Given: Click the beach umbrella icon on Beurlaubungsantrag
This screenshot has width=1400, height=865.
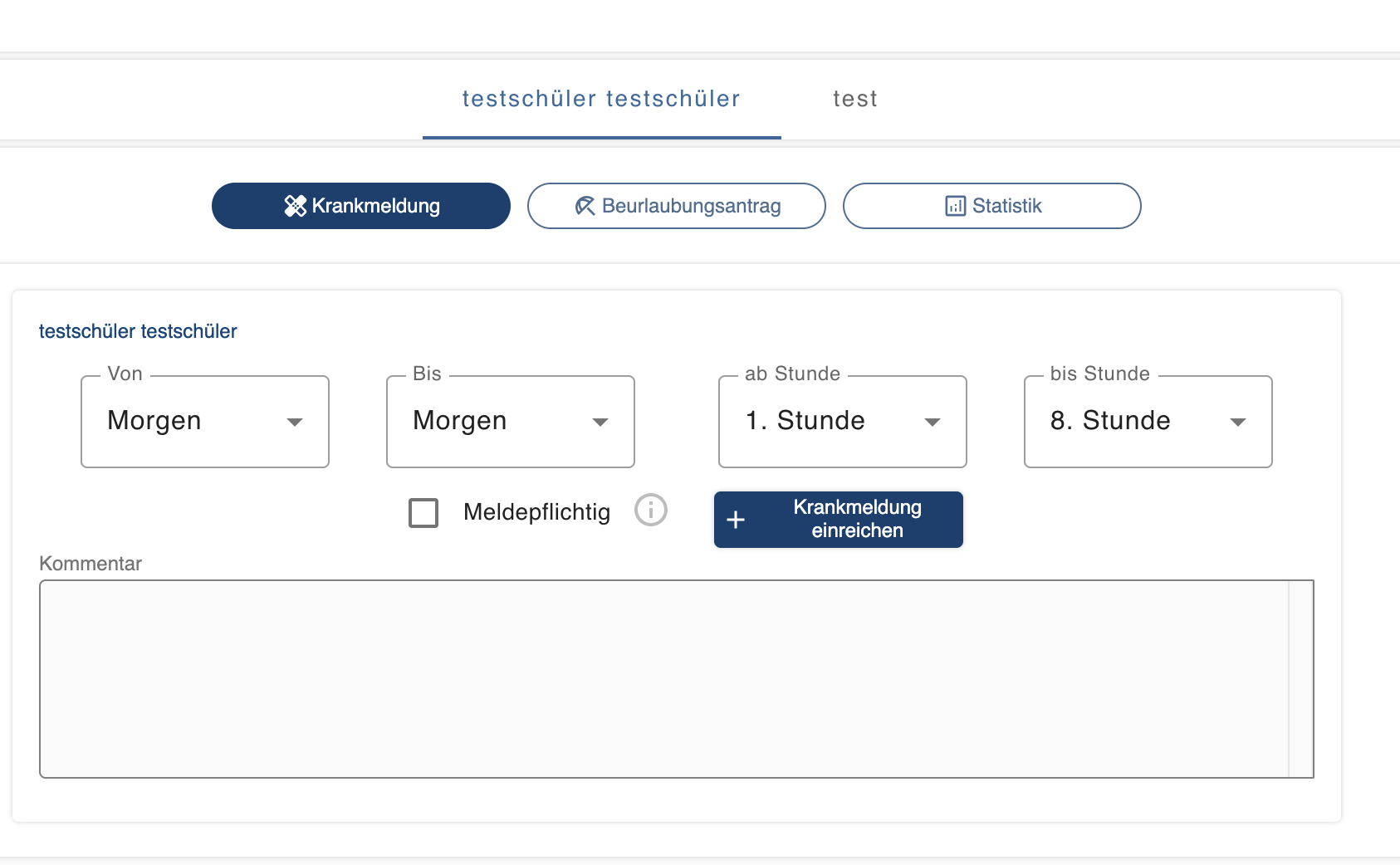Looking at the screenshot, I should coord(585,206).
